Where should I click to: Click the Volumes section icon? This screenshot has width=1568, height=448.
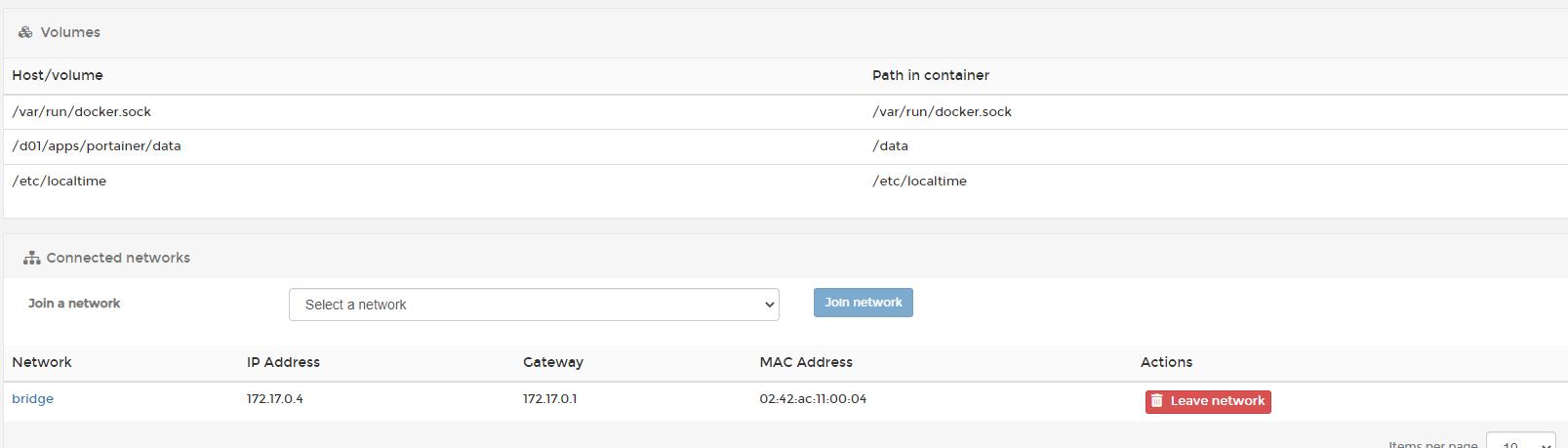[25, 32]
